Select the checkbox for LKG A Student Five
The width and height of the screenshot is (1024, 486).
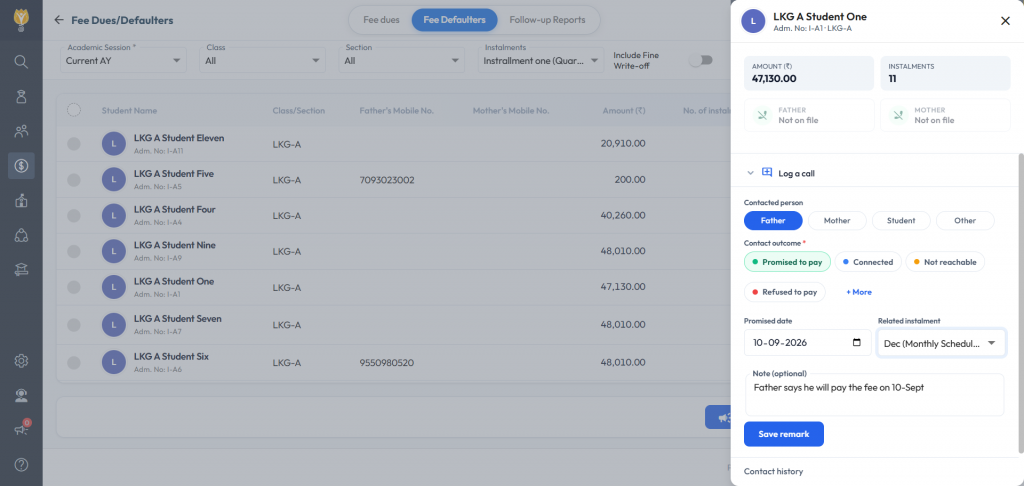(x=74, y=180)
